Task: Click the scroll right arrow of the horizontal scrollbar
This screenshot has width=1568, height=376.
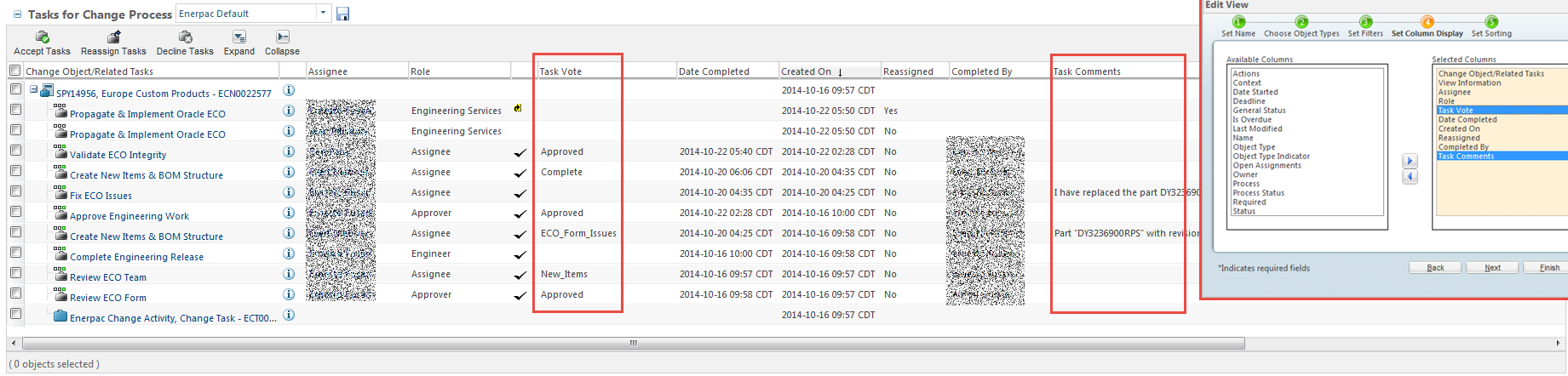Action: pyautogui.click(x=1558, y=343)
